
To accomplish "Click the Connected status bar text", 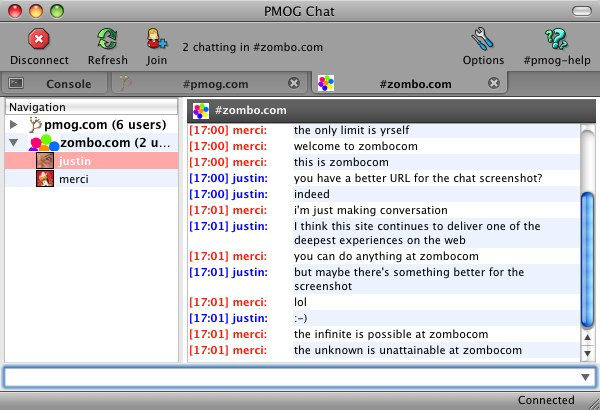I will [546, 400].
